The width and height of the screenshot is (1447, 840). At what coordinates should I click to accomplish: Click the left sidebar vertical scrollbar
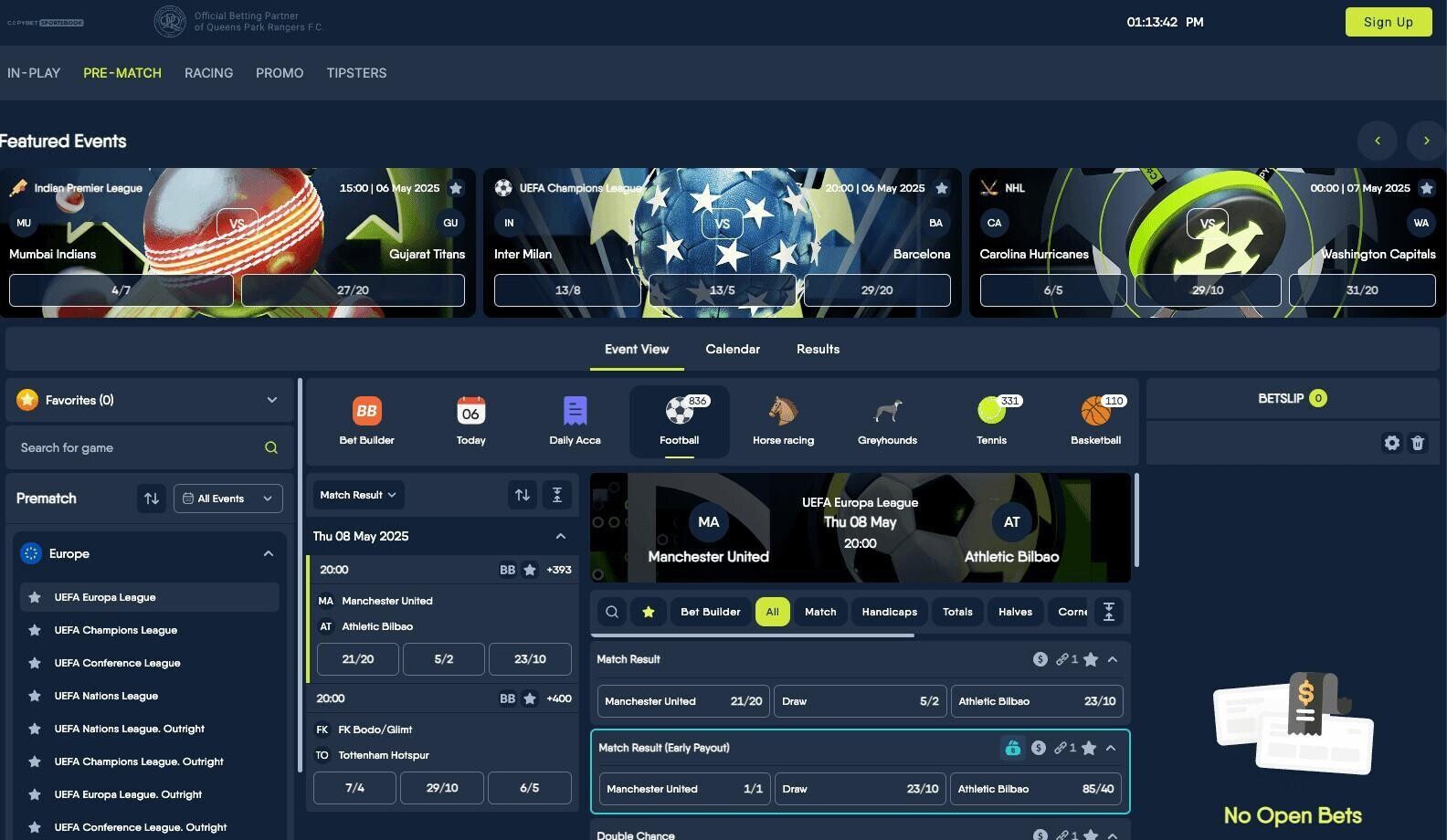click(x=300, y=575)
